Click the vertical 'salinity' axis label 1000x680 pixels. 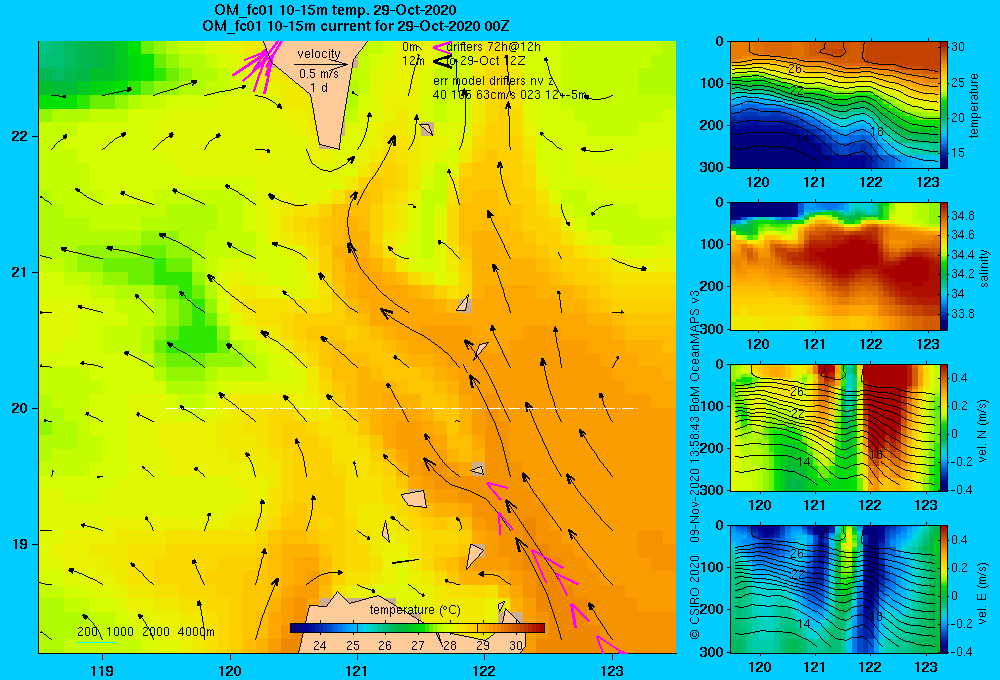tap(983, 268)
